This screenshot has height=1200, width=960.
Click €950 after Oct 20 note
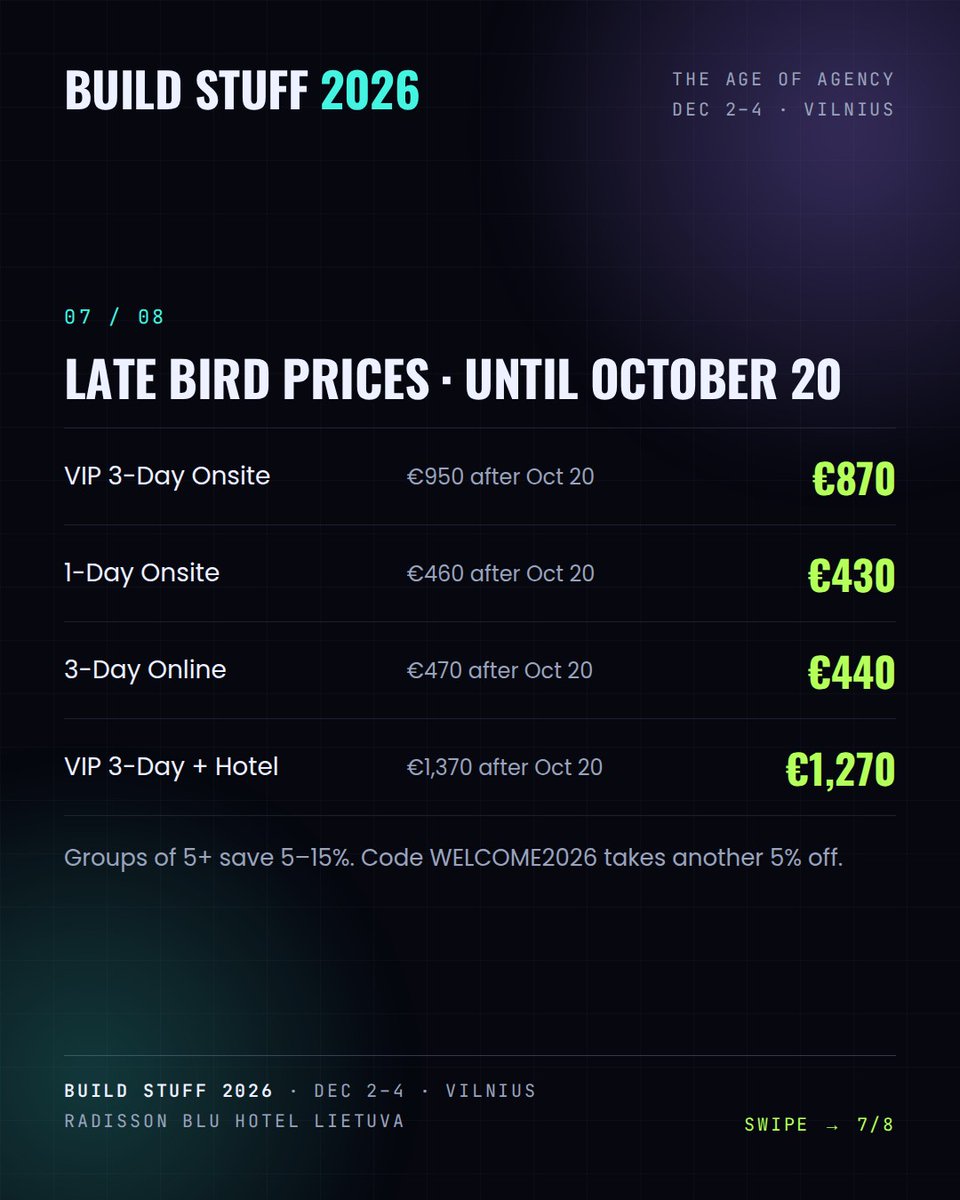pyautogui.click(x=500, y=477)
